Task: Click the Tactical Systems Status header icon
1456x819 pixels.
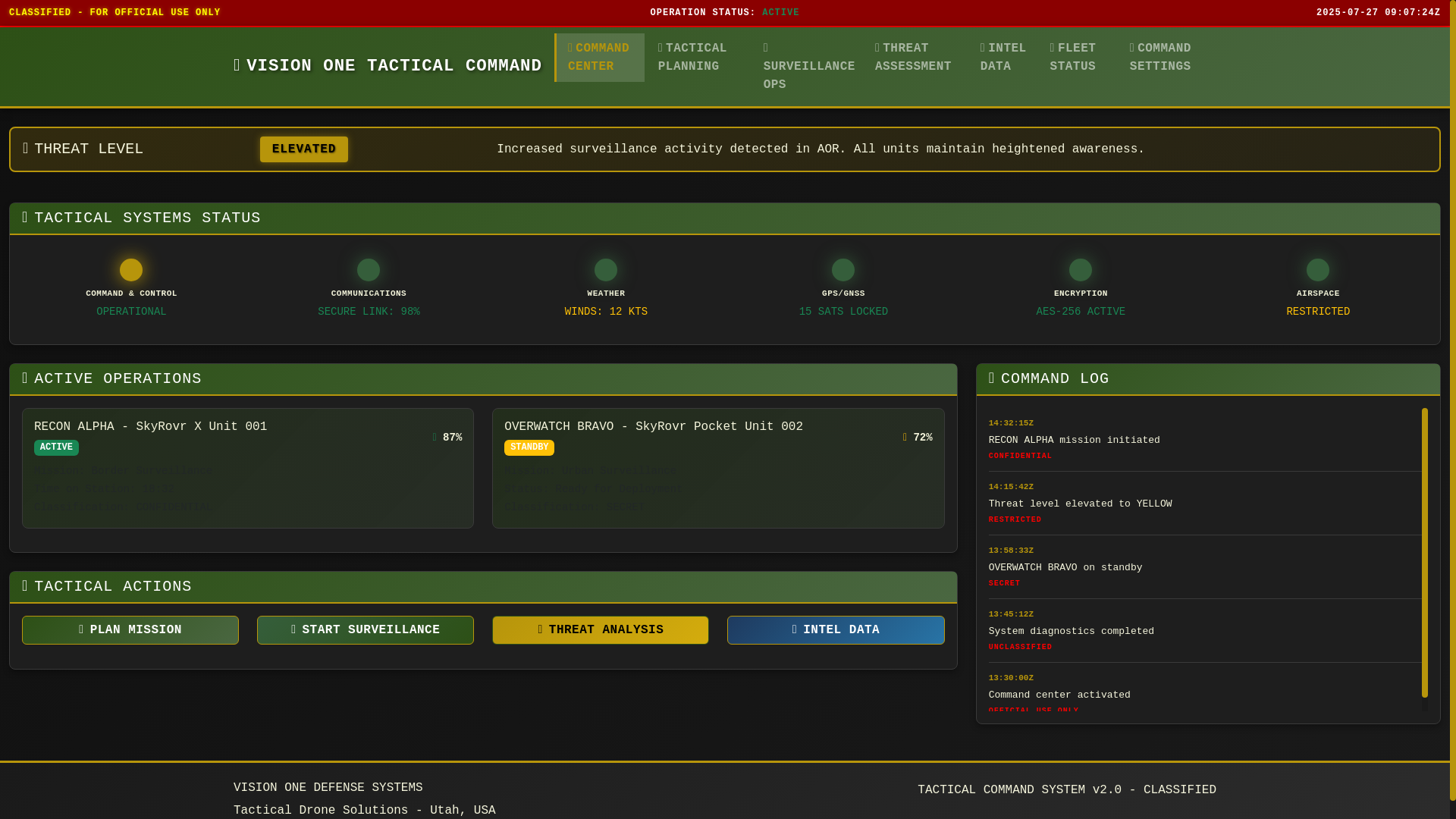Action: [x=26, y=218]
